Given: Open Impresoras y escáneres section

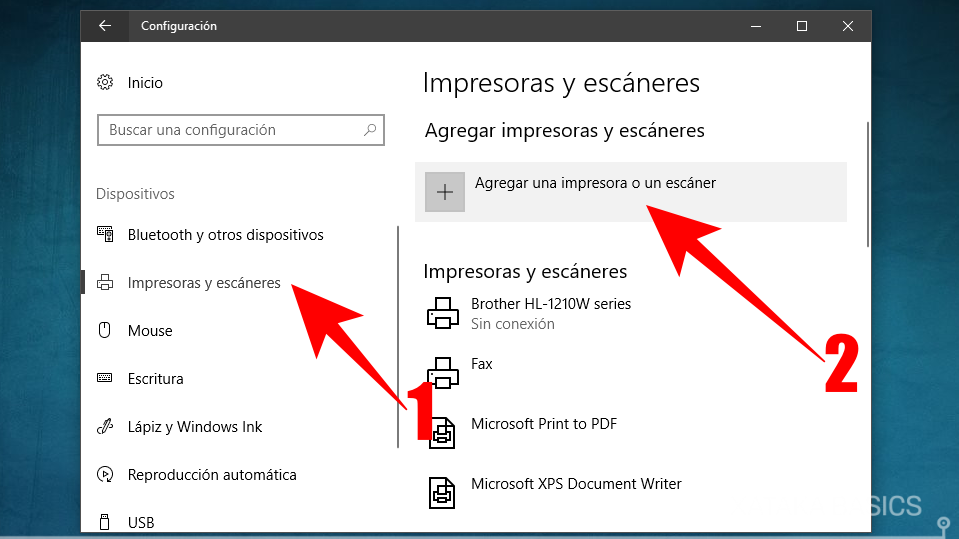Looking at the screenshot, I should click(x=204, y=283).
